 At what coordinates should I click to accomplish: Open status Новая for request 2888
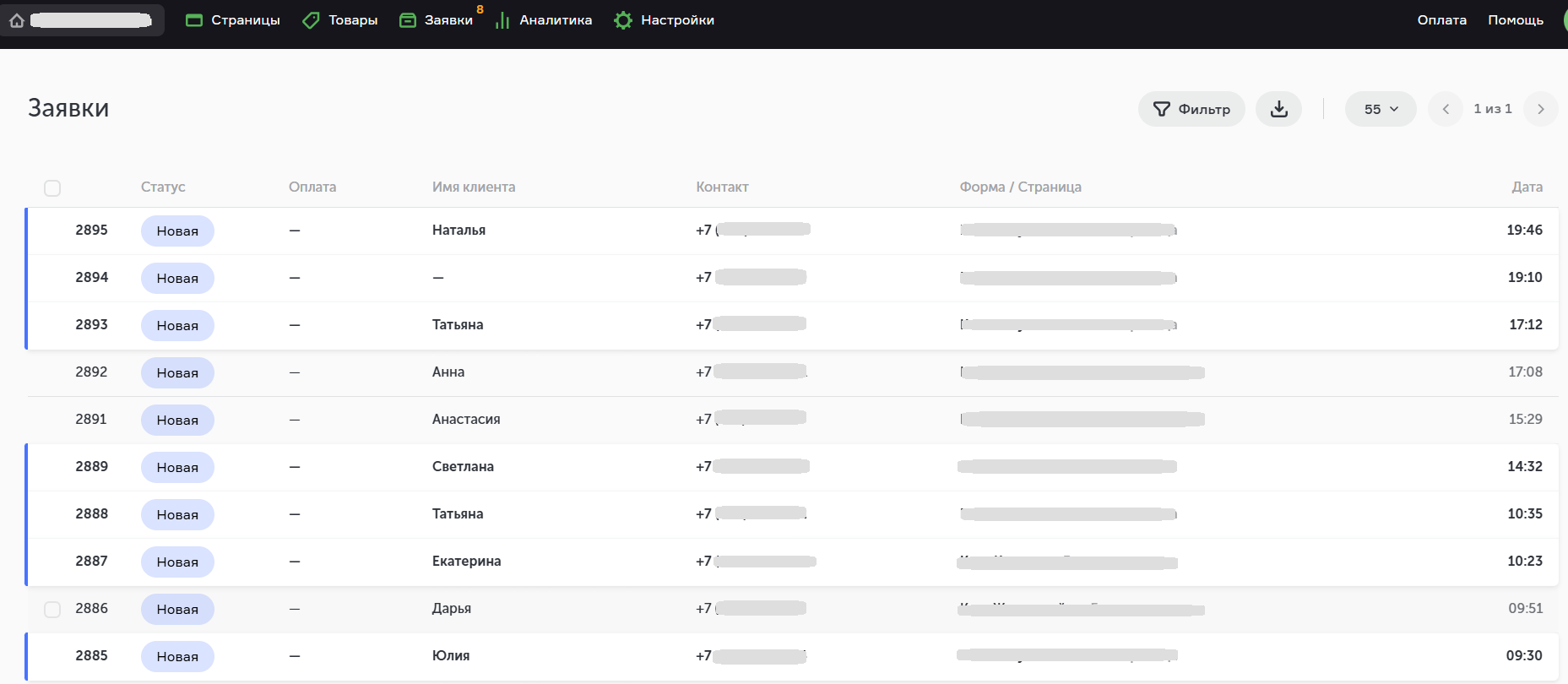pos(177,514)
